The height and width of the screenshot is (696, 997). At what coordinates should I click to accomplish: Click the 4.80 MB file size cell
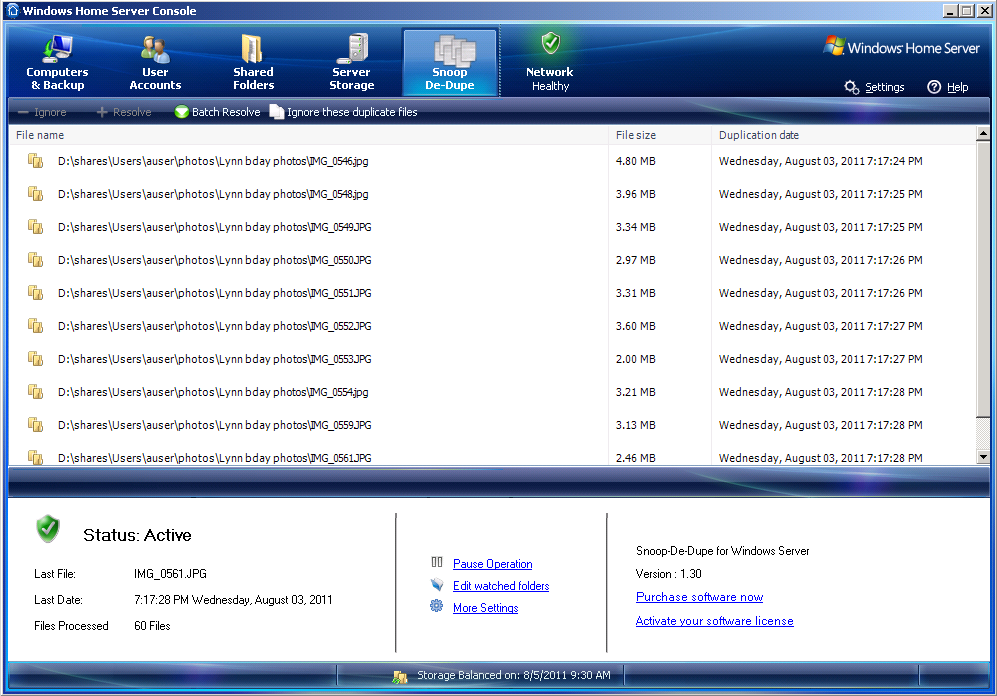(x=635, y=161)
